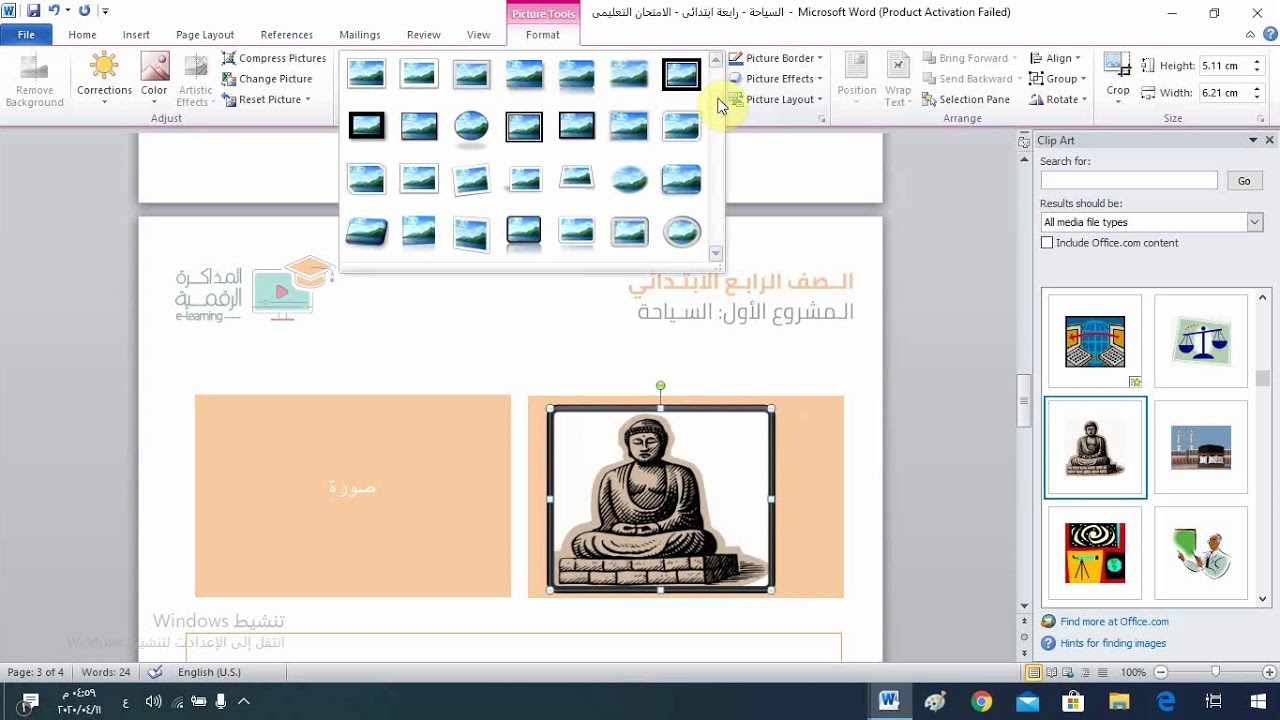Click Find more at Office.com link

tap(1114, 622)
